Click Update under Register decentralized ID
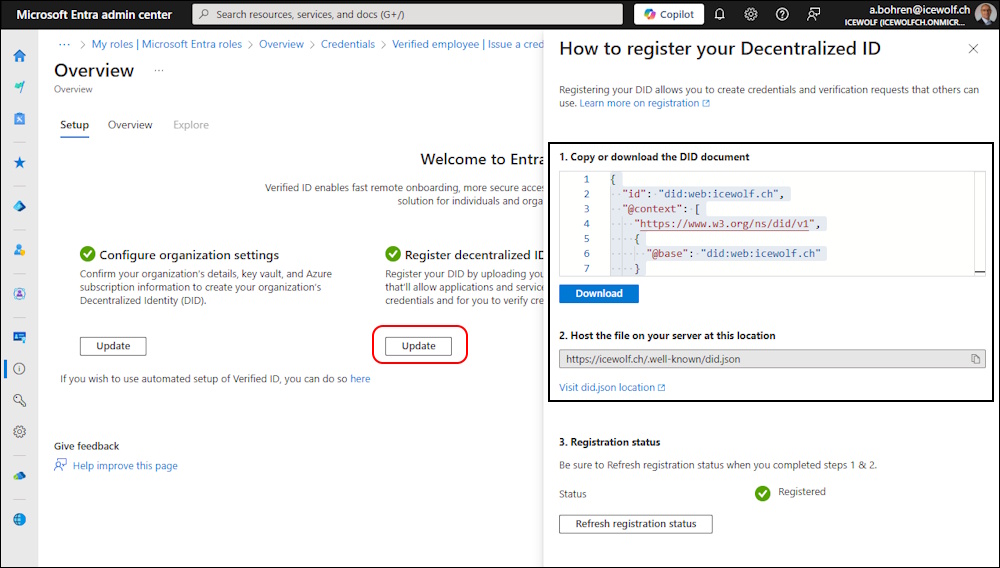The width and height of the screenshot is (1000, 568). click(x=418, y=346)
